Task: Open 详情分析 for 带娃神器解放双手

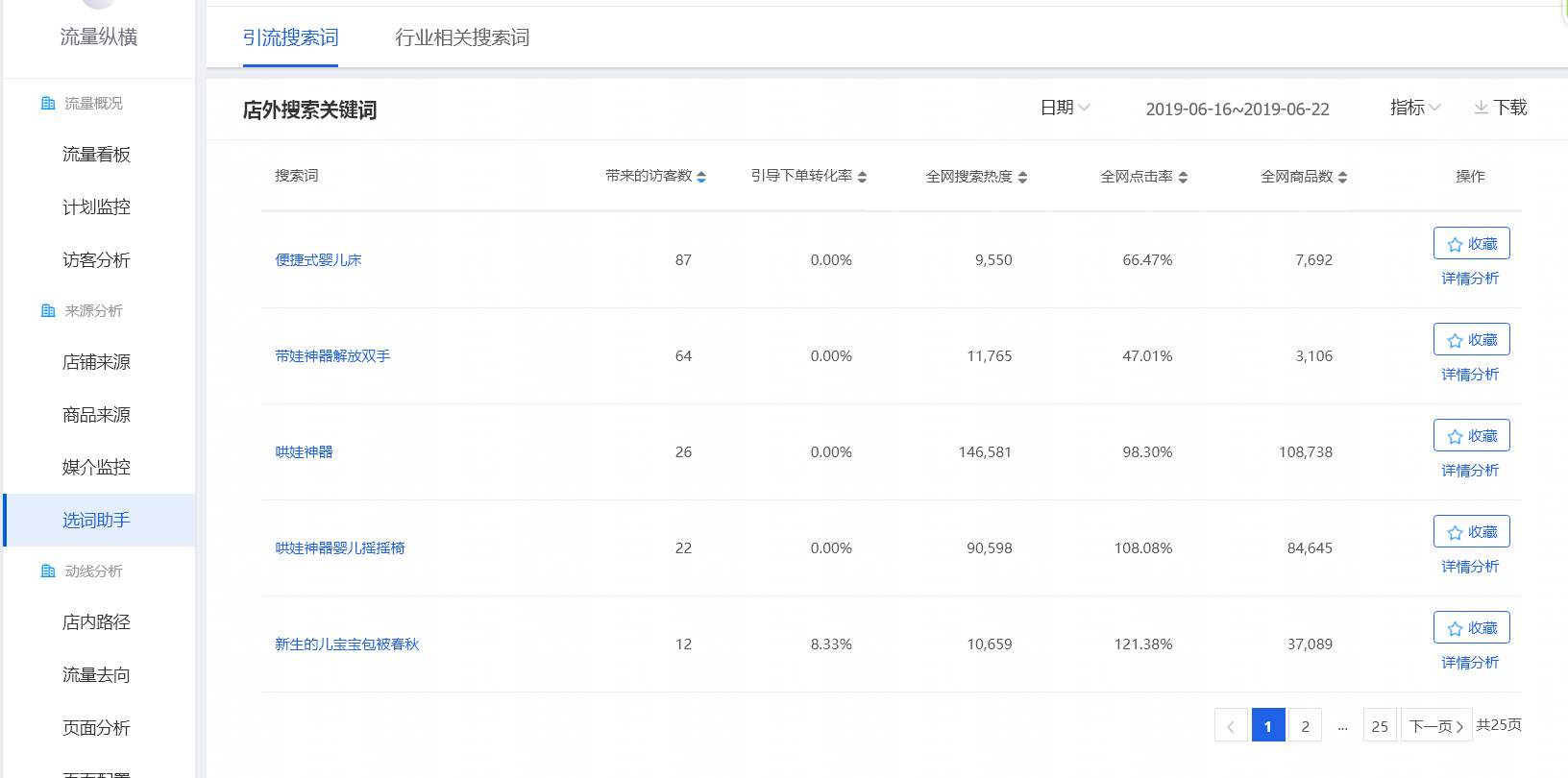Action: [x=1470, y=375]
